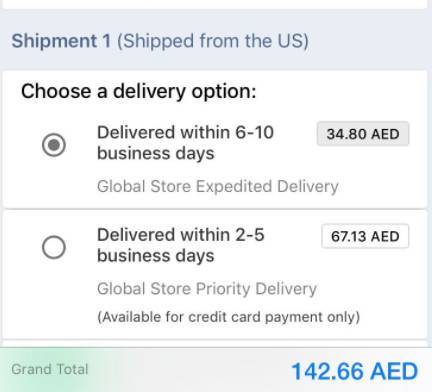The width and height of the screenshot is (432, 392).
Task: Click the 'Choose a delivery option:' heading
Action: tap(139, 91)
